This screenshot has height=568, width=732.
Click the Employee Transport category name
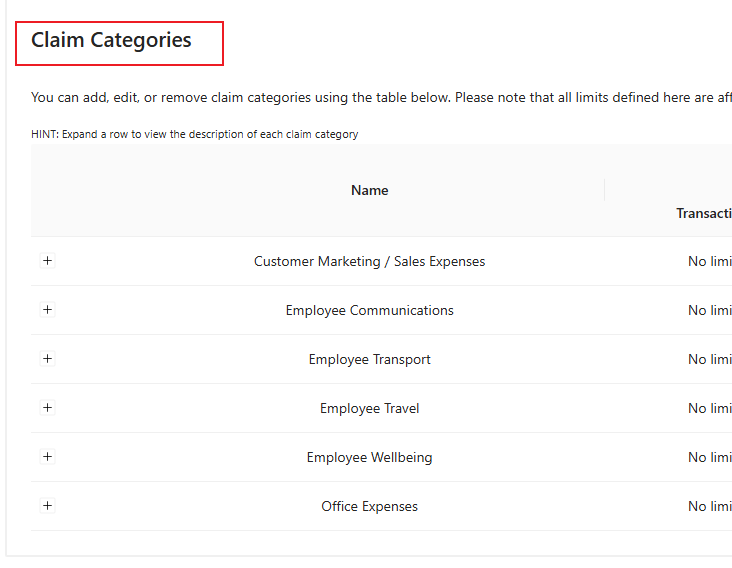click(369, 359)
